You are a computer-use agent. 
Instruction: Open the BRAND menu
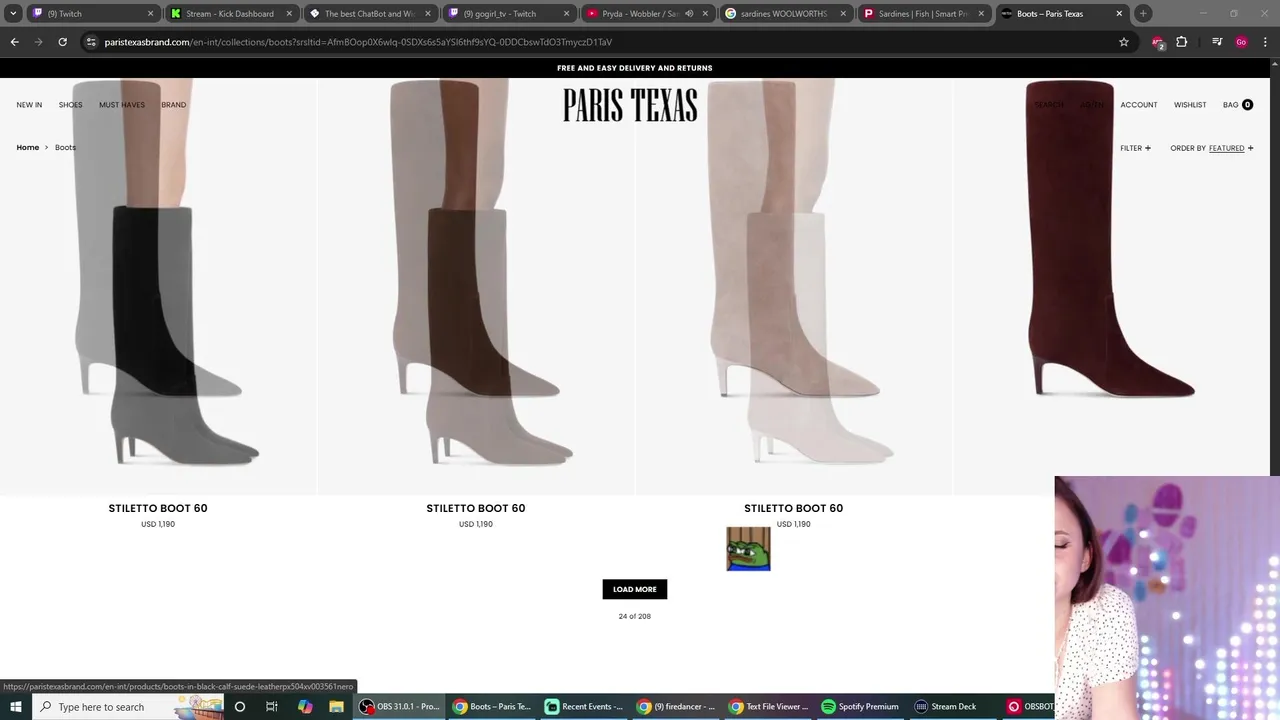174,105
